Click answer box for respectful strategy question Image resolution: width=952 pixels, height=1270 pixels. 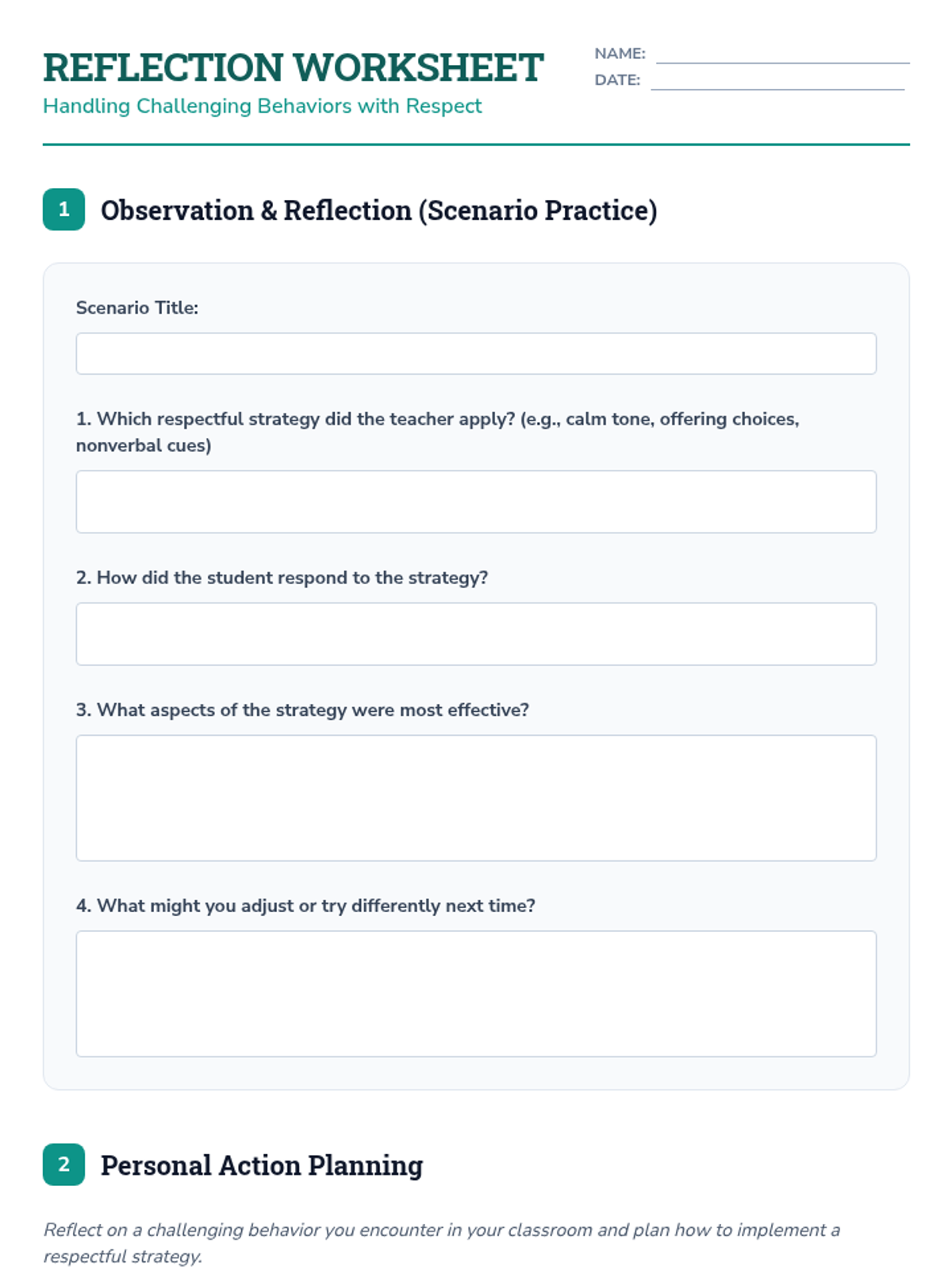[476, 502]
